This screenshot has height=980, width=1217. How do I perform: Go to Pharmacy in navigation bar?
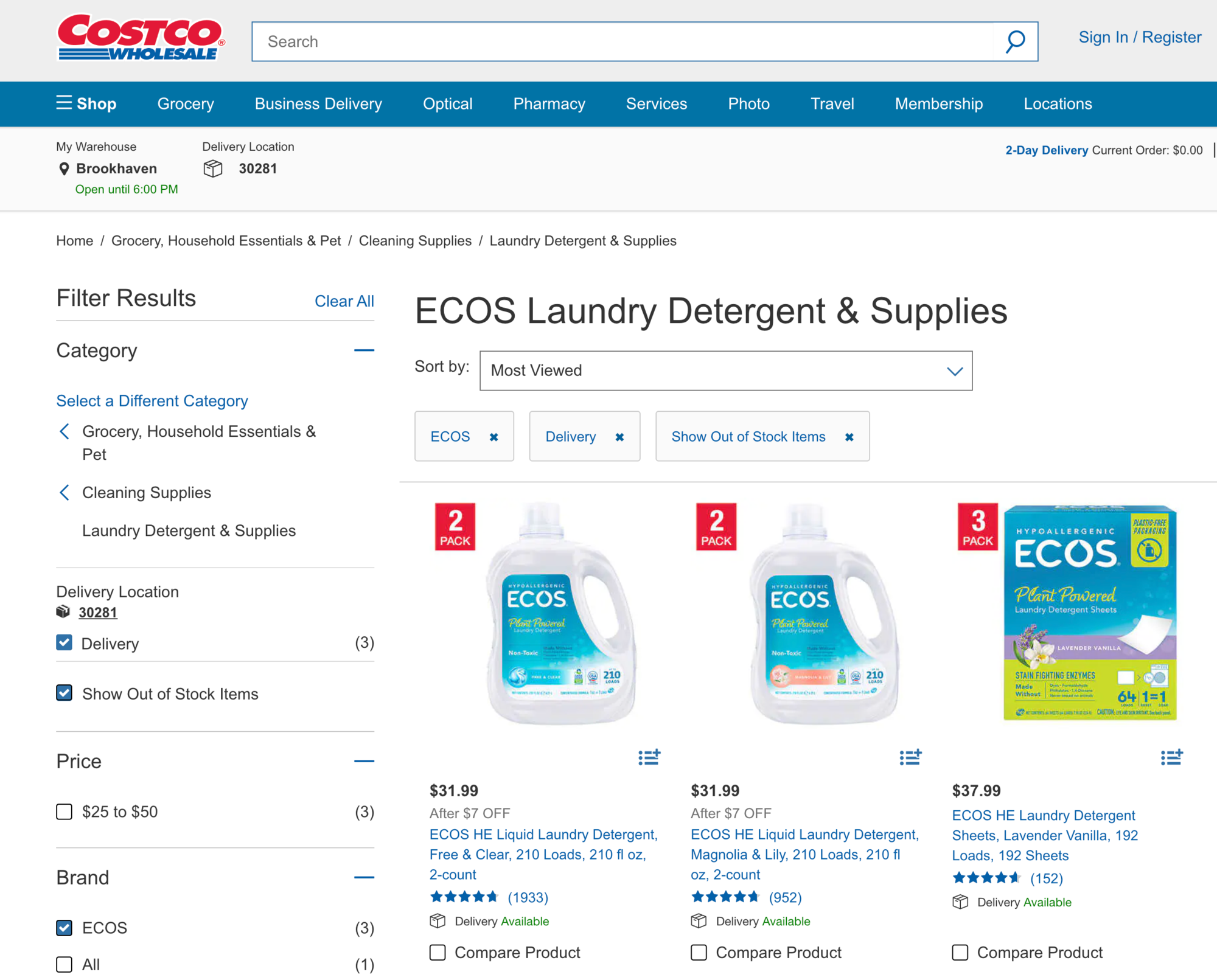[549, 103]
